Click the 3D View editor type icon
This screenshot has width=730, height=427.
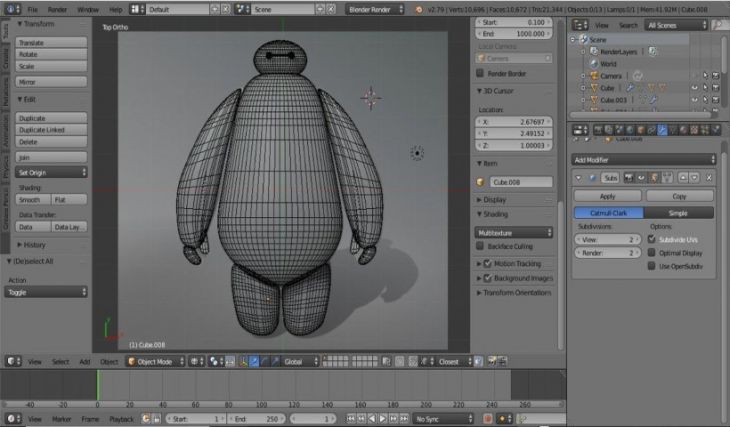pyautogui.click(x=13, y=361)
